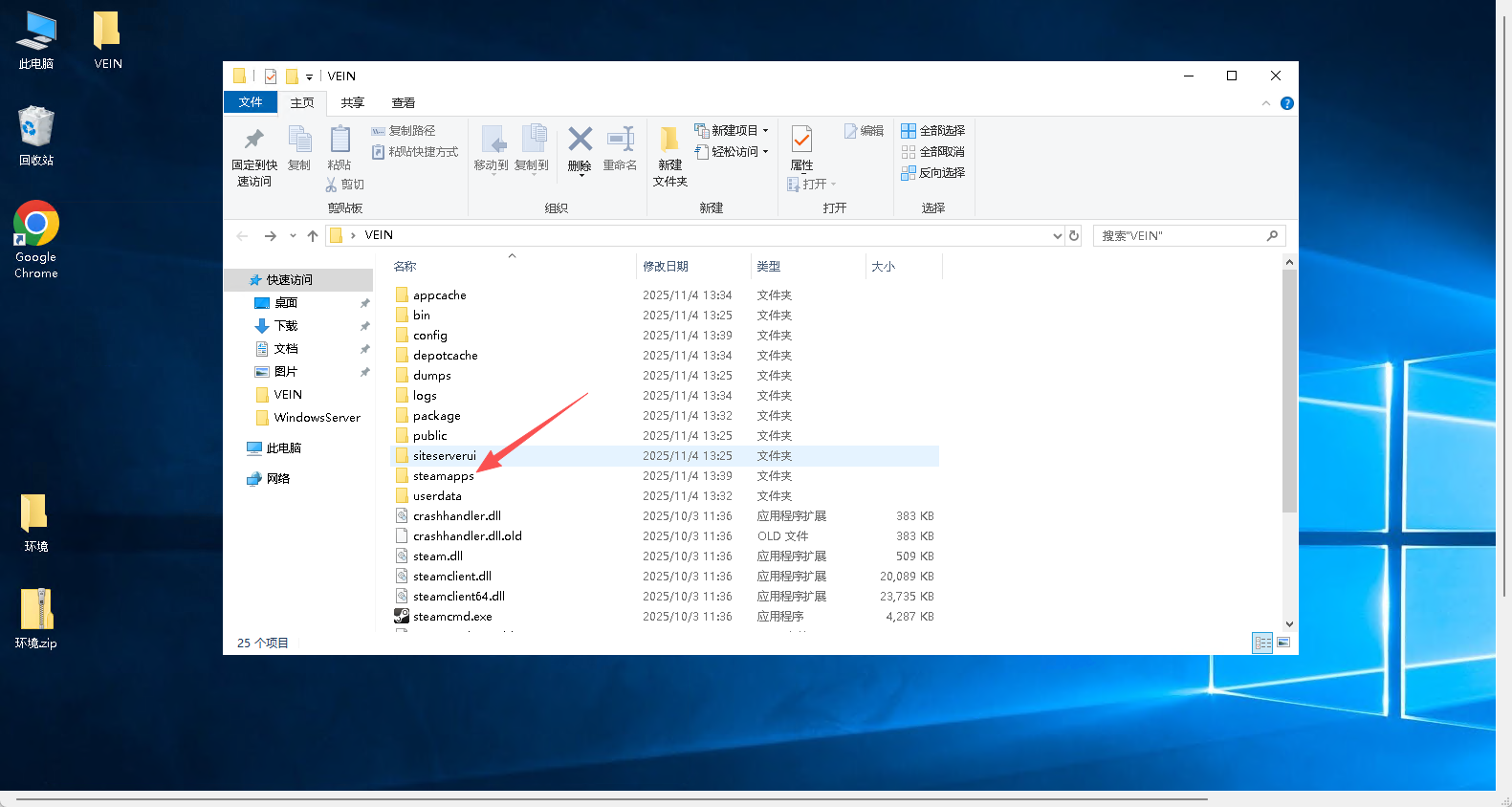Open address bar history dropdown arrow

coord(1057,236)
